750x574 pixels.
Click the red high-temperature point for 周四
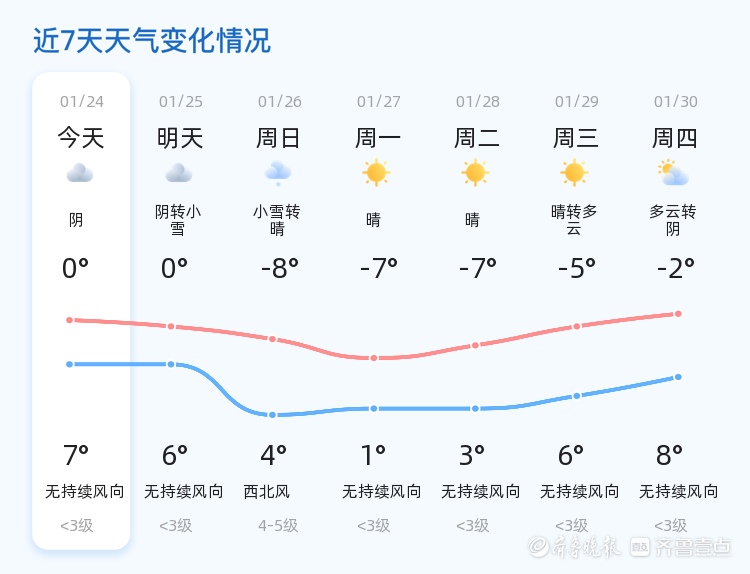(x=678, y=314)
